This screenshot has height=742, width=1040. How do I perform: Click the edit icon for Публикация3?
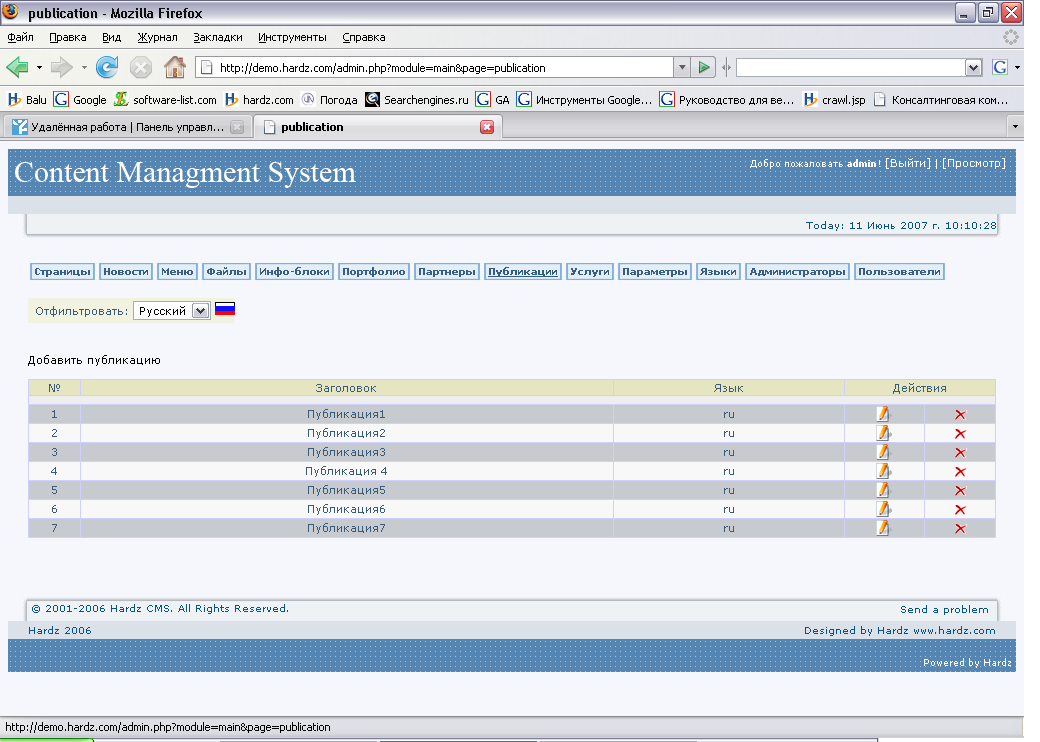click(883, 452)
